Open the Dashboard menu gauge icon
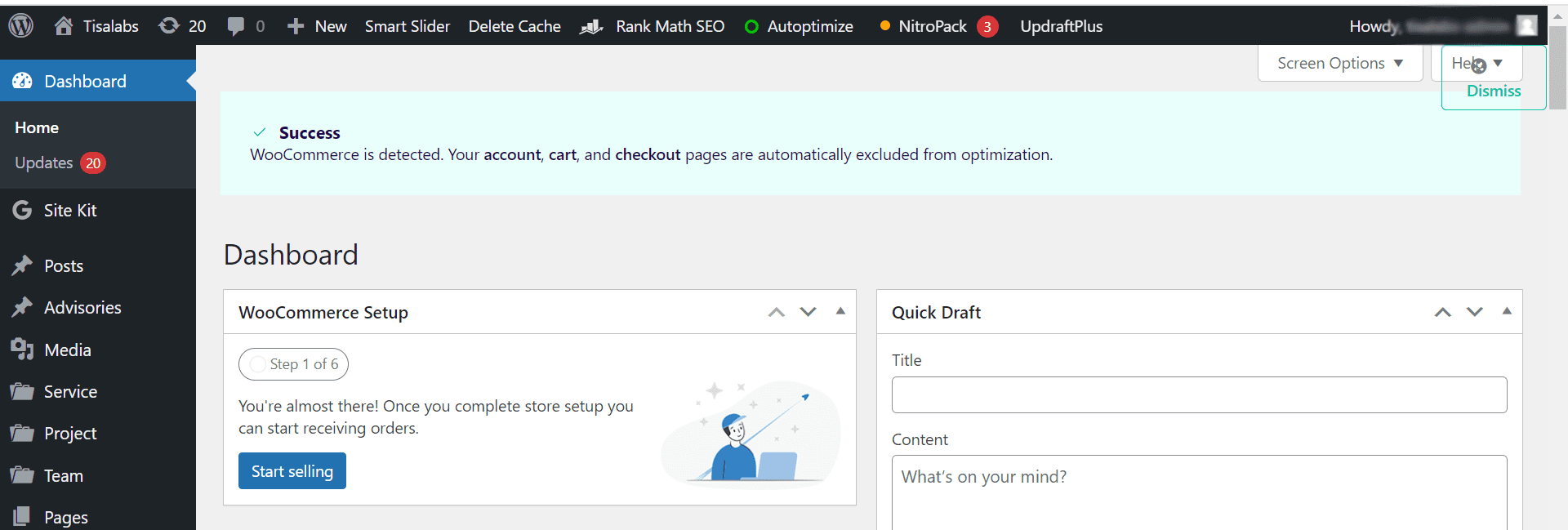The width and height of the screenshot is (1568, 530). (x=22, y=81)
